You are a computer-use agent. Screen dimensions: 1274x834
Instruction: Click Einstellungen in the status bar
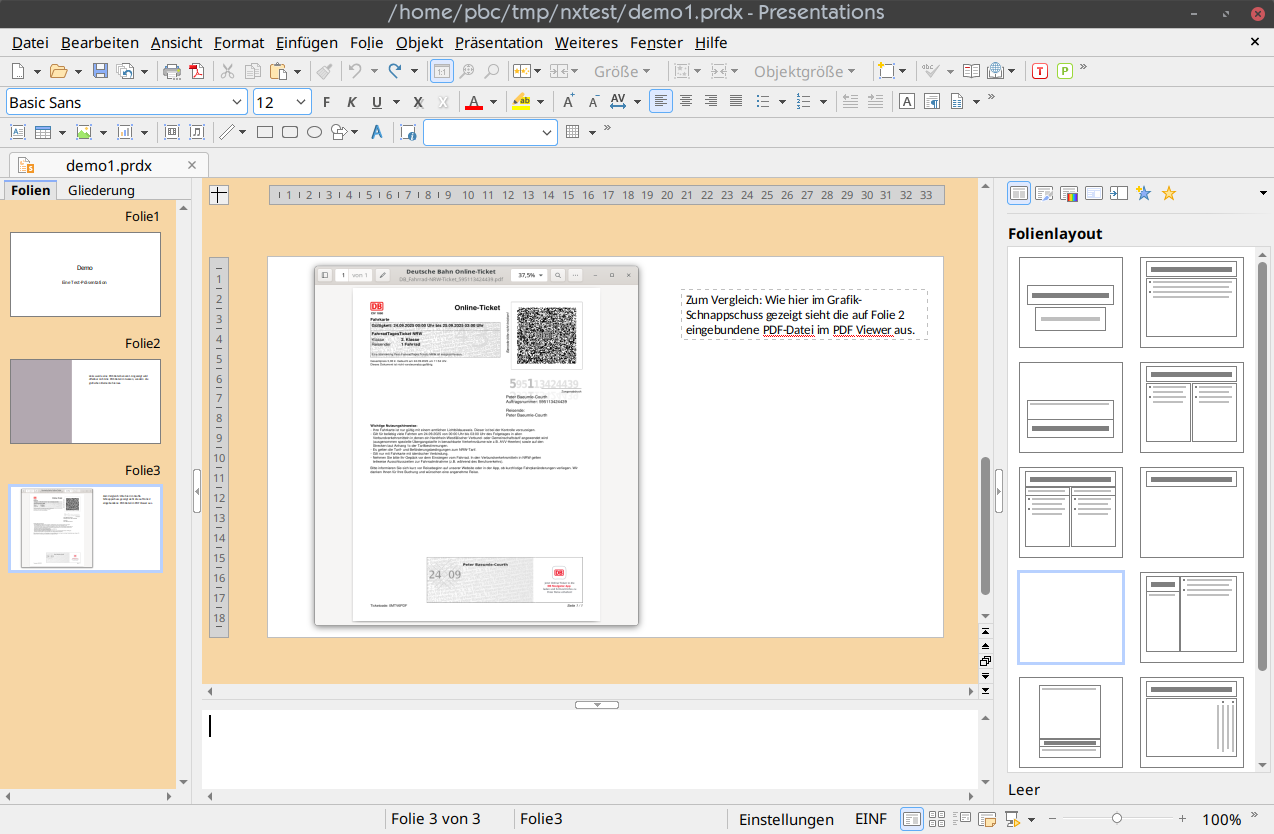(x=786, y=819)
